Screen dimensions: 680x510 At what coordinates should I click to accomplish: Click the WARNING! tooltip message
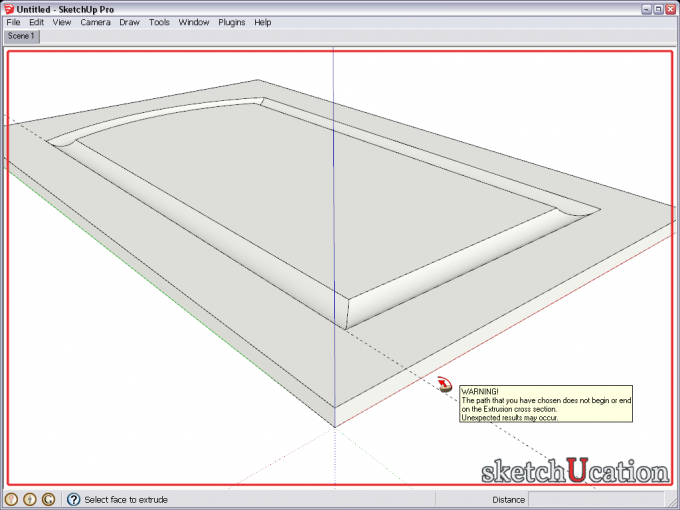click(x=546, y=404)
